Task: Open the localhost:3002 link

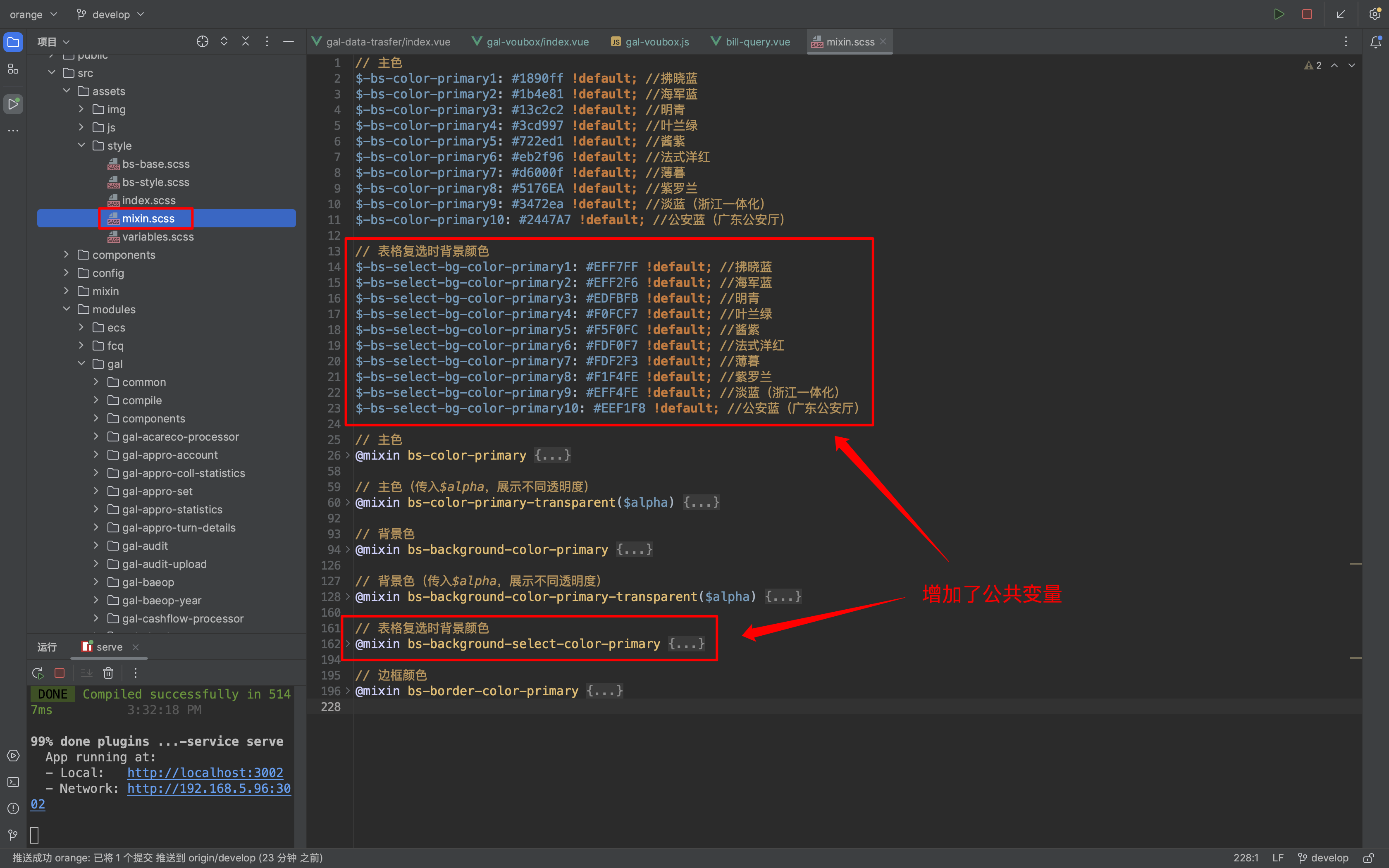Action: (205, 773)
